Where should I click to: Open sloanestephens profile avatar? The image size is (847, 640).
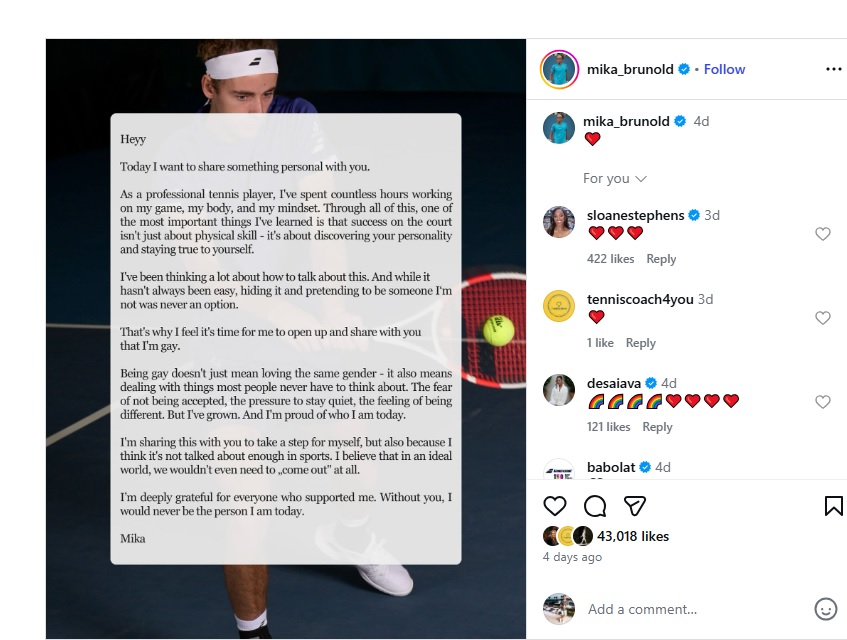point(559,222)
